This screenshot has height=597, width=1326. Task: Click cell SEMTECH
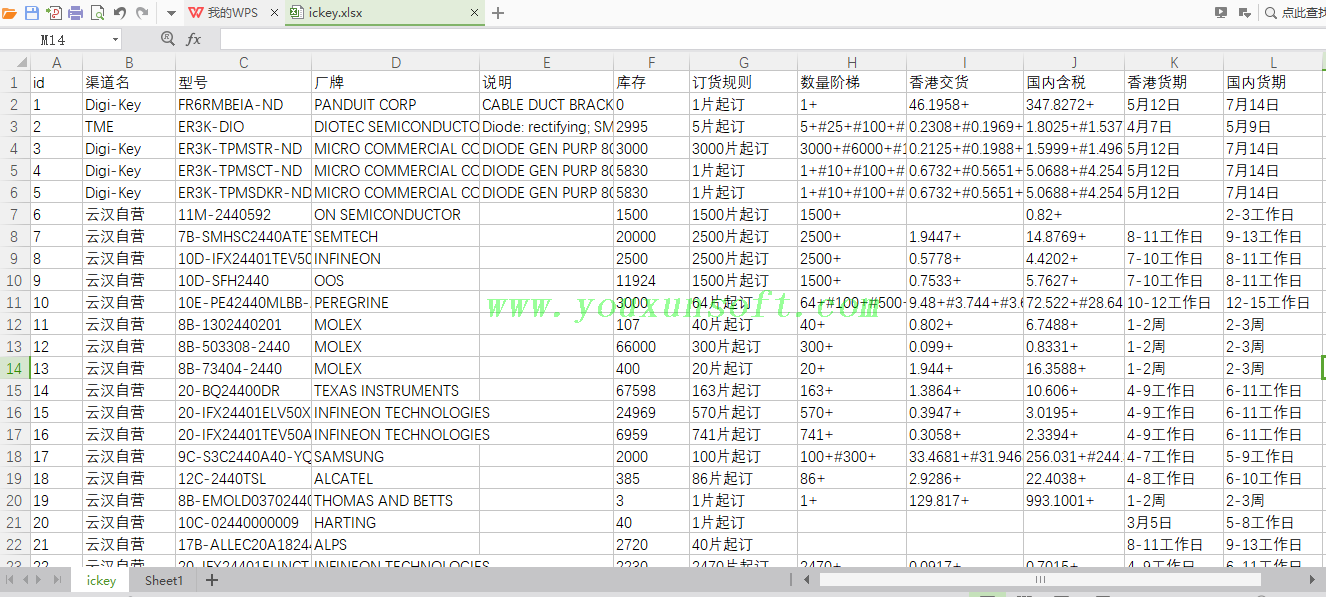pos(396,236)
